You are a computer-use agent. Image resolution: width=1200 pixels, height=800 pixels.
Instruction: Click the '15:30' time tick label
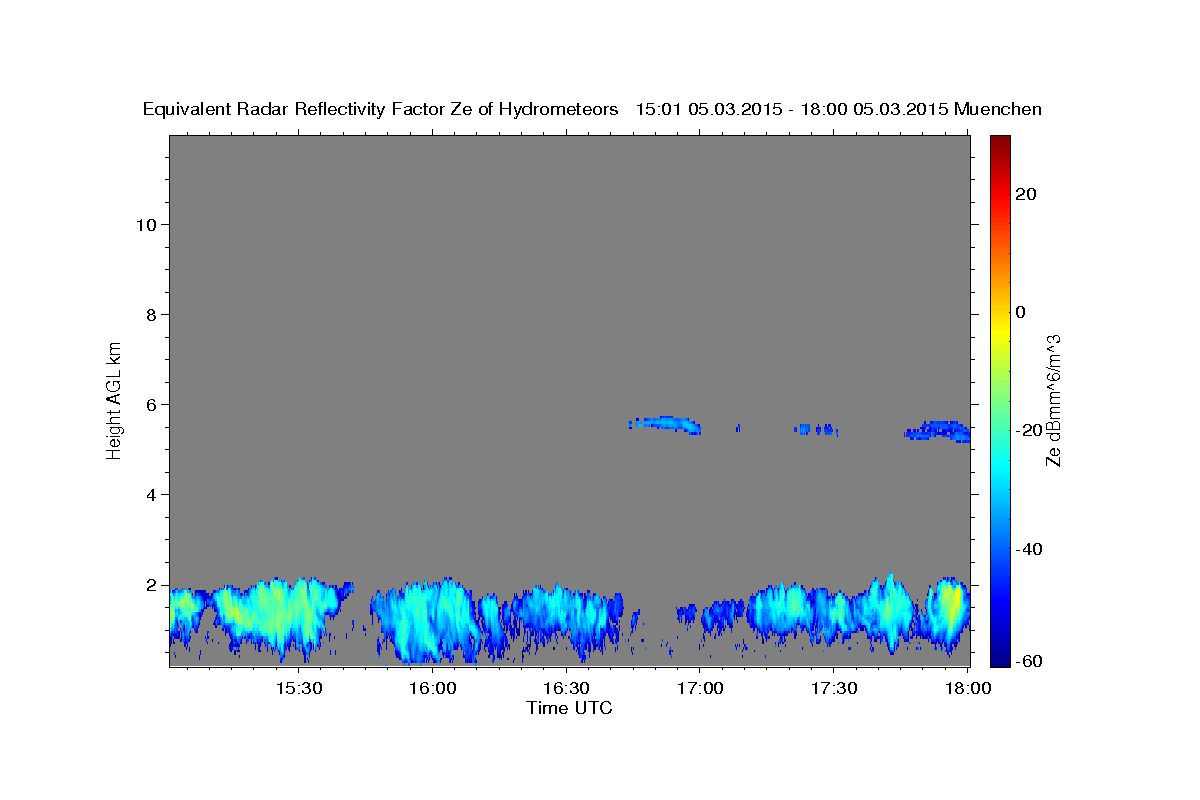299,689
